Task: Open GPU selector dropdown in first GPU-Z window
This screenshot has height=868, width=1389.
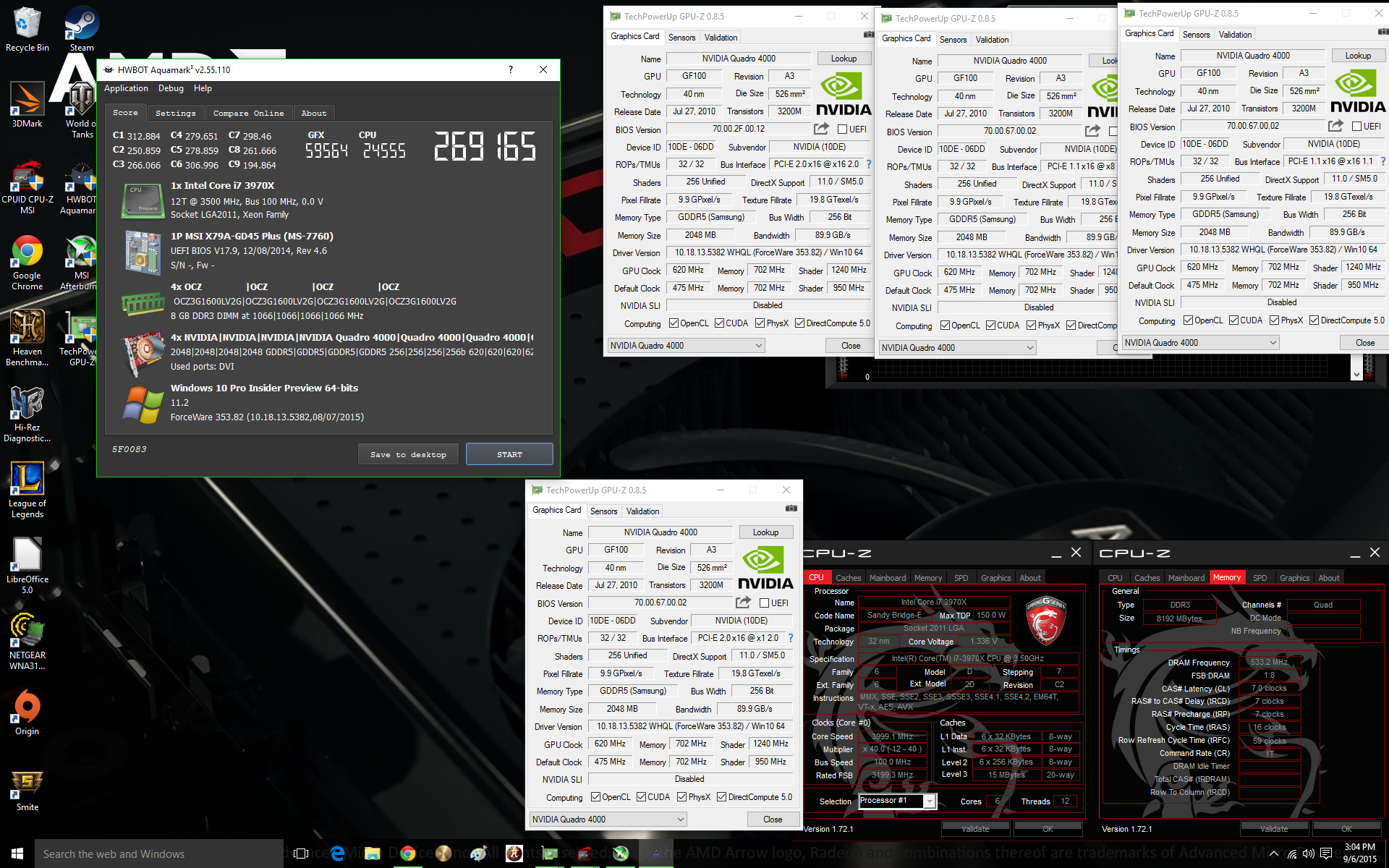Action: click(x=686, y=346)
